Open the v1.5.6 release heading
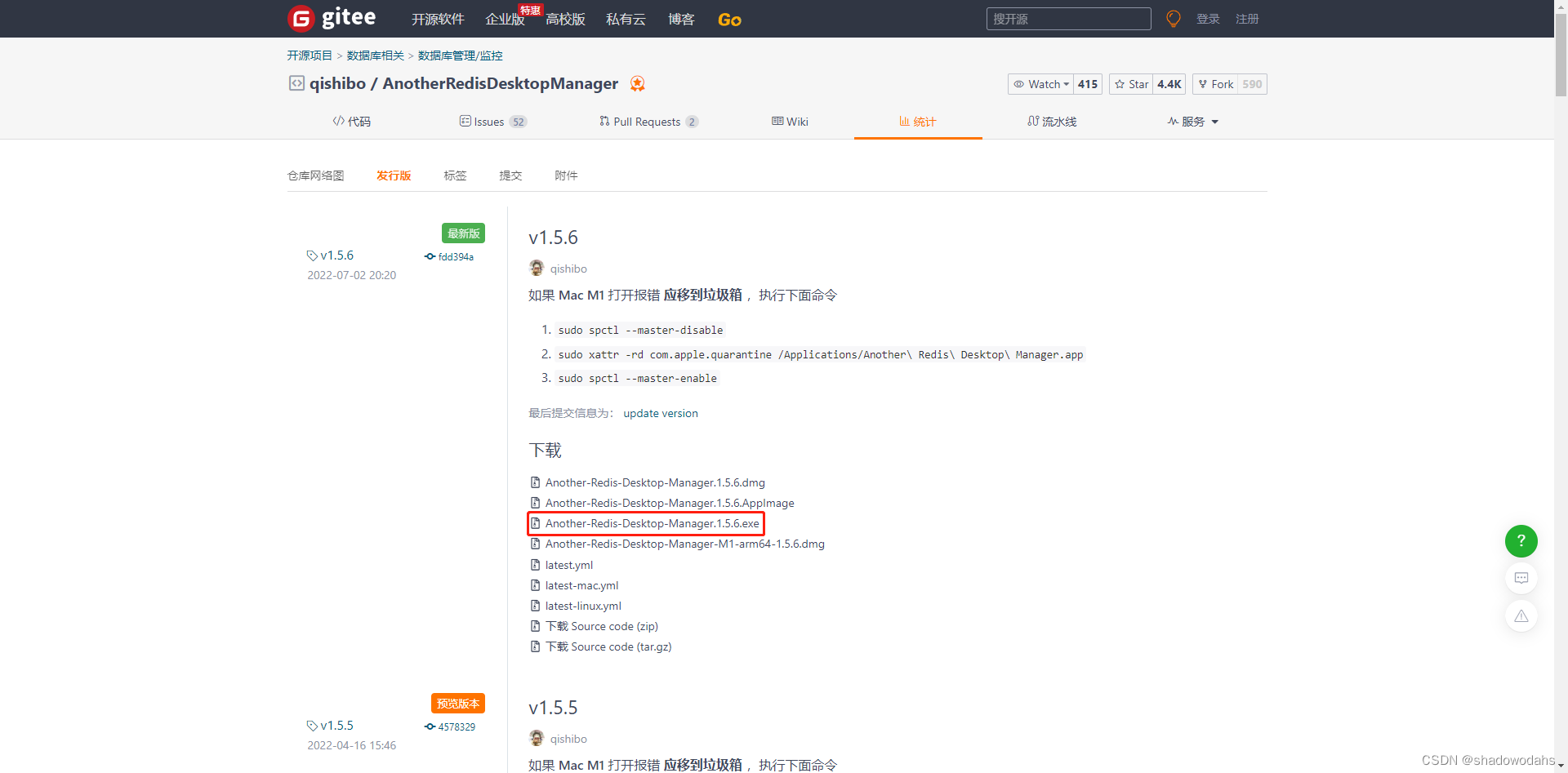The width and height of the screenshot is (1568, 773). tap(553, 238)
